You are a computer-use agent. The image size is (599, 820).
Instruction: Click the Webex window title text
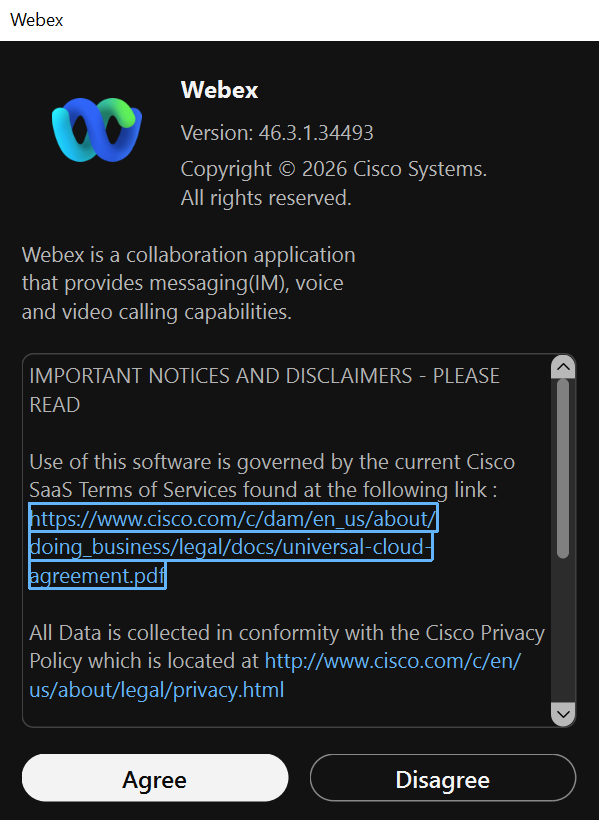coord(37,20)
